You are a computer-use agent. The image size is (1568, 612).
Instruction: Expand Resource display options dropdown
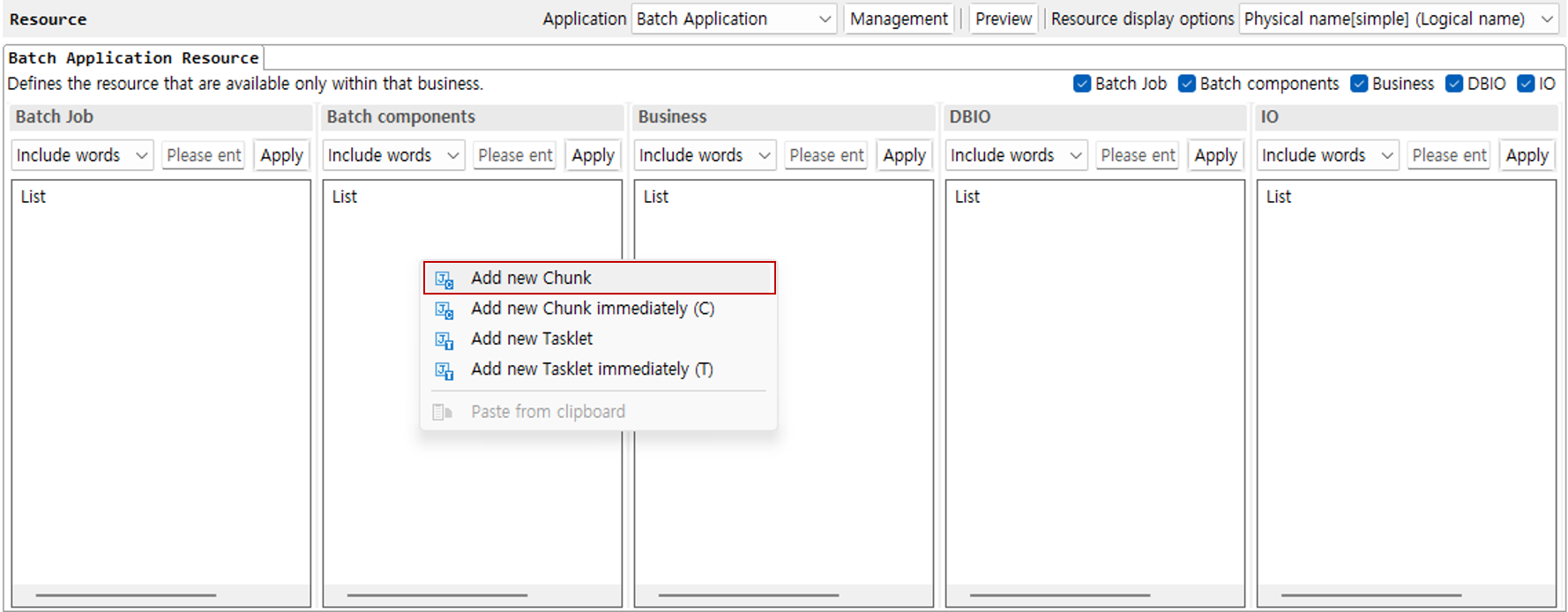tap(1398, 19)
